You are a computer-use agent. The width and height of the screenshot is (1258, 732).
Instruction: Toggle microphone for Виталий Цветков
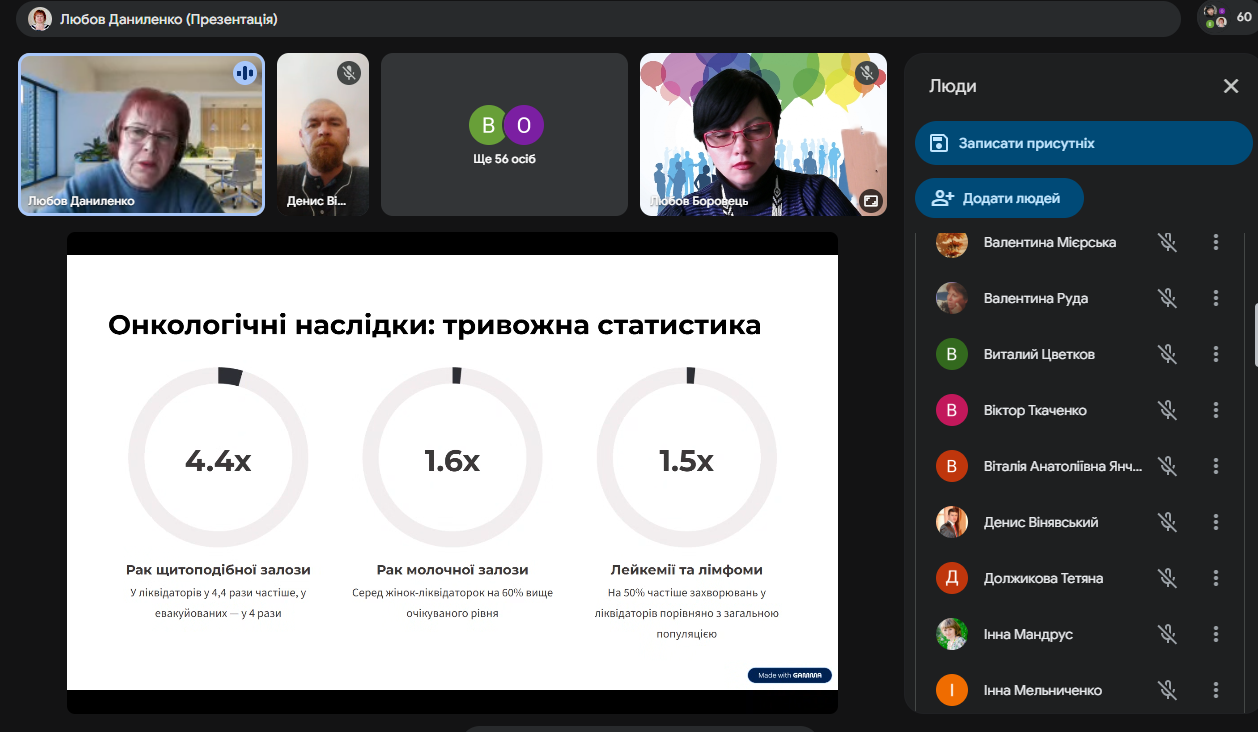pos(1165,354)
